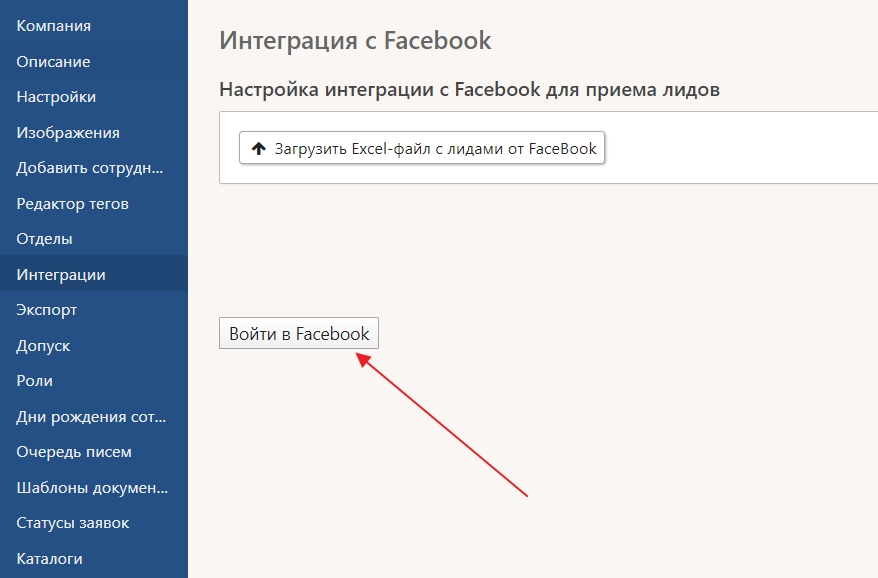
Task: Select Изображения in the left menu
Action: pos(68,133)
